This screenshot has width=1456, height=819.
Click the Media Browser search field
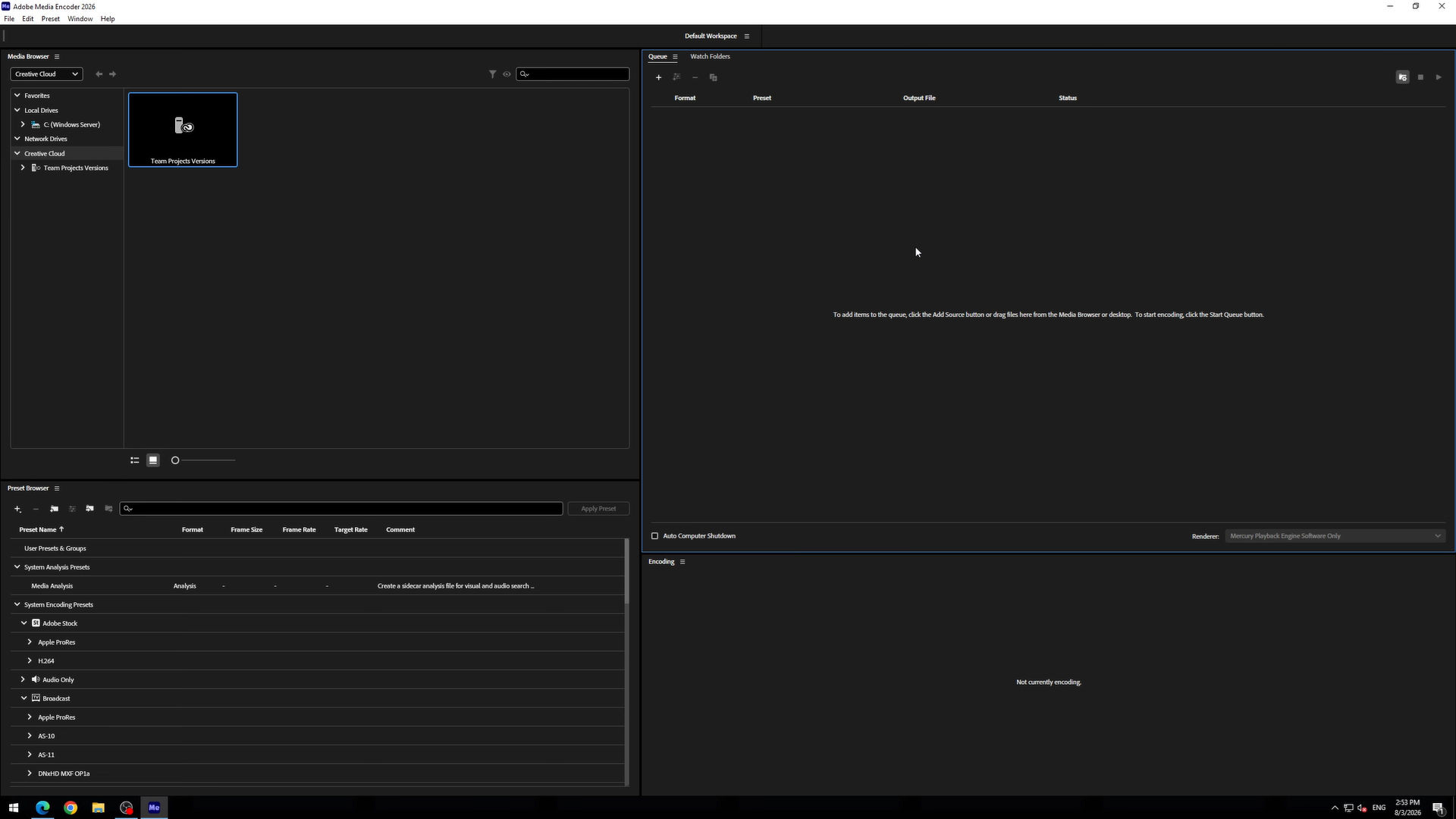(x=573, y=74)
